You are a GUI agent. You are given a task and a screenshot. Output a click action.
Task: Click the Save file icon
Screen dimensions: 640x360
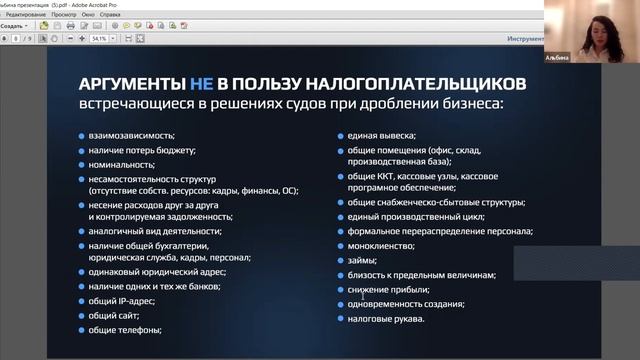pyautogui.click(x=57, y=26)
